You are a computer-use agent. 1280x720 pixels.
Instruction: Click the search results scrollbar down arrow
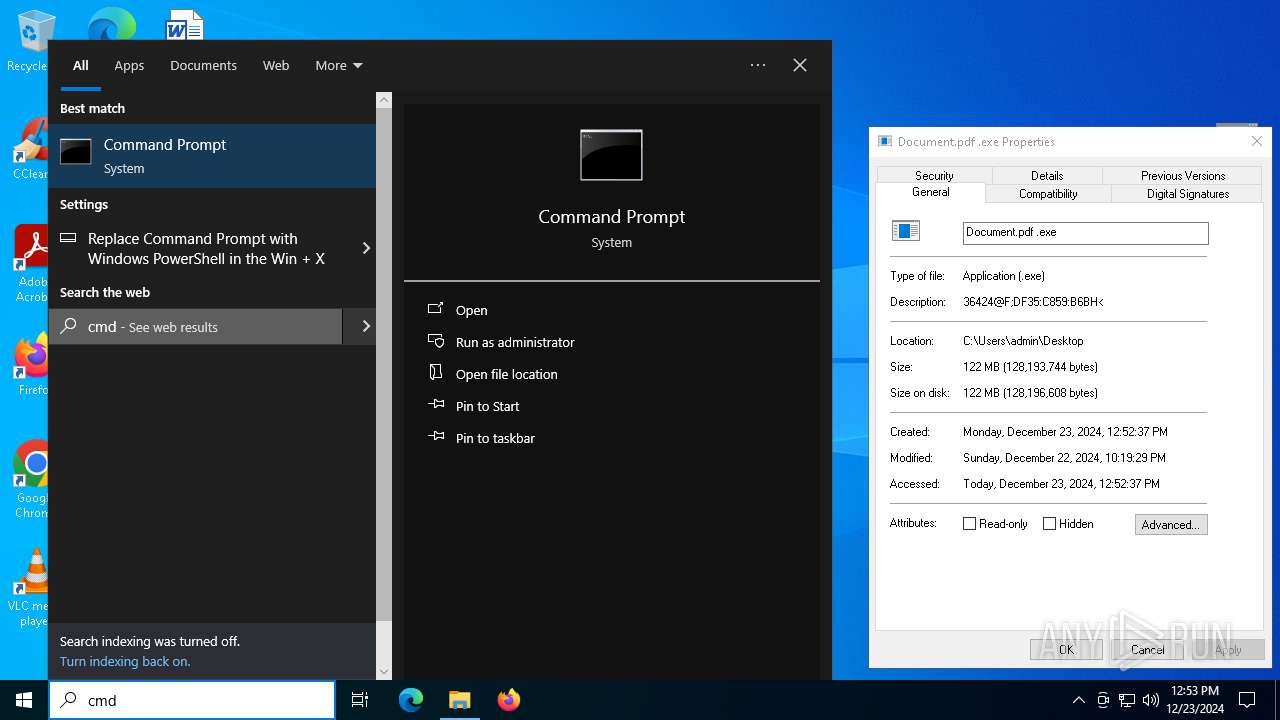(x=384, y=671)
